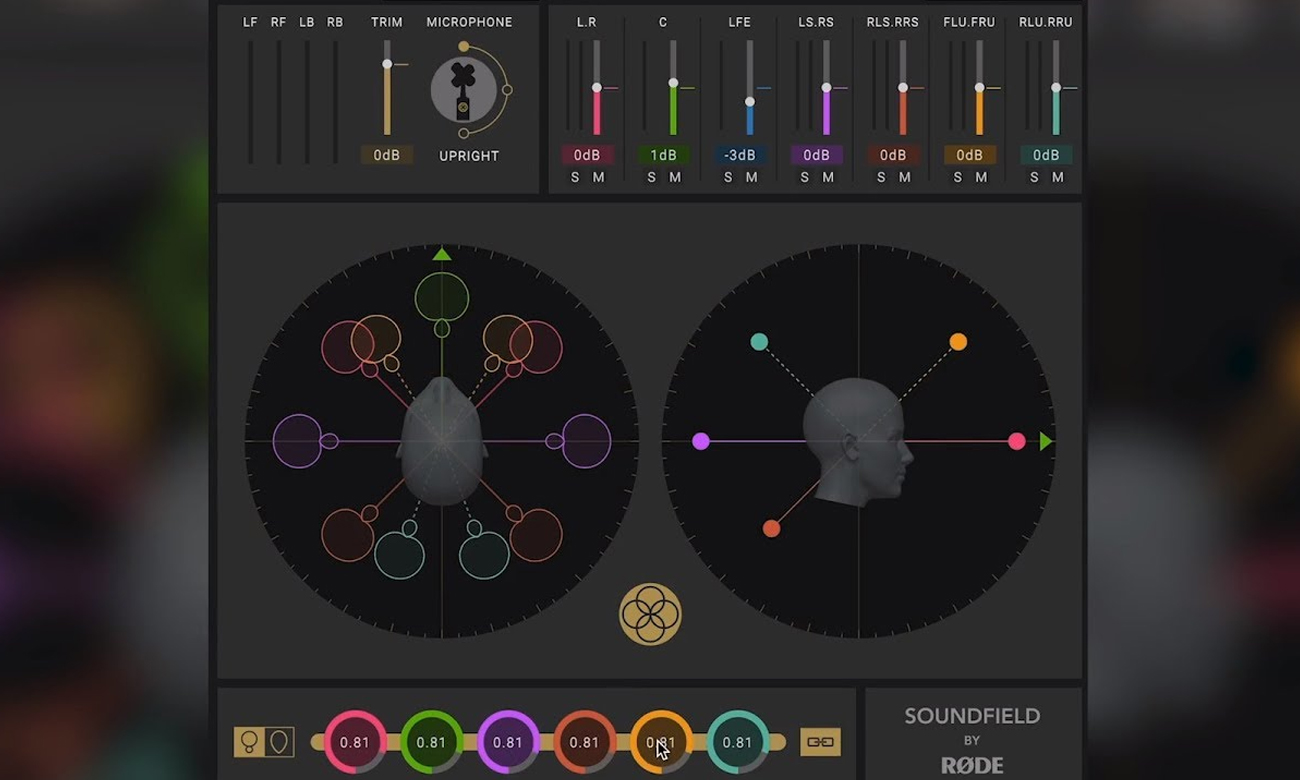Mute the RLU.RRU channel
The image size is (1300, 780).
(1057, 177)
